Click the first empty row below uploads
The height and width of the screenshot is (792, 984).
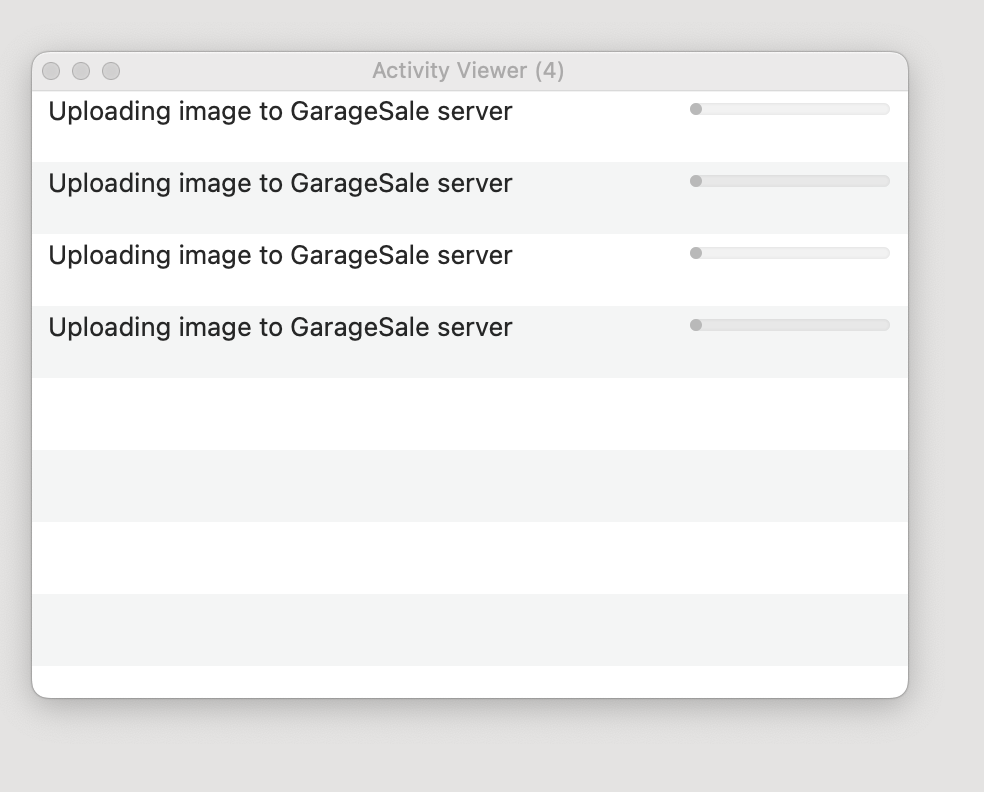point(469,414)
